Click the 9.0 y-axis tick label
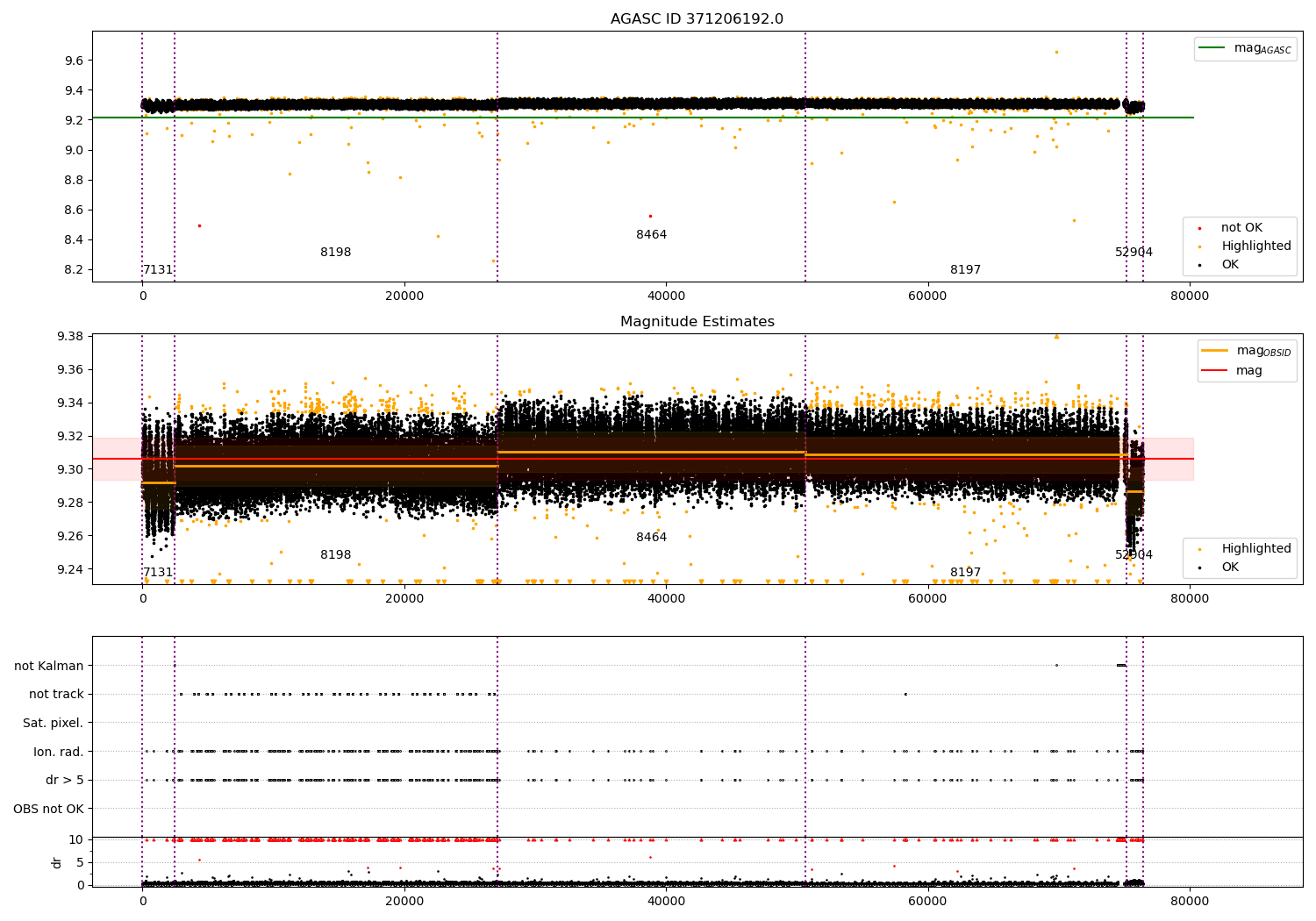This screenshot has height=921, width=1316. coord(74,150)
